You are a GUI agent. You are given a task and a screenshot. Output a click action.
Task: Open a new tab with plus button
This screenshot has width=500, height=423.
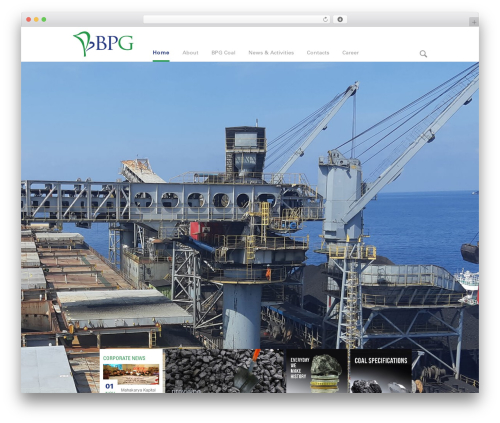pos(474,22)
